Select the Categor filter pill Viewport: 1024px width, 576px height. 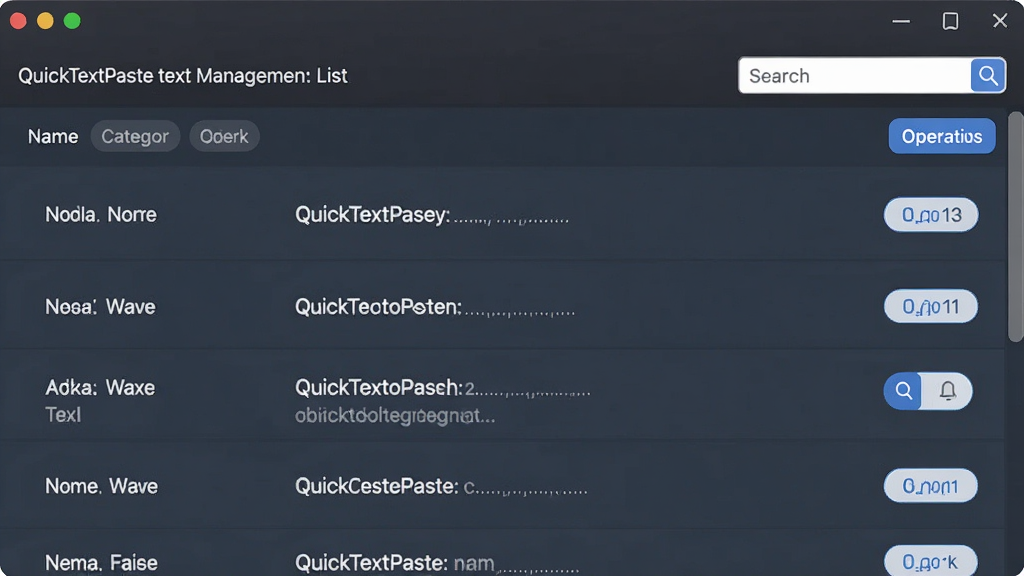point(135,136)
